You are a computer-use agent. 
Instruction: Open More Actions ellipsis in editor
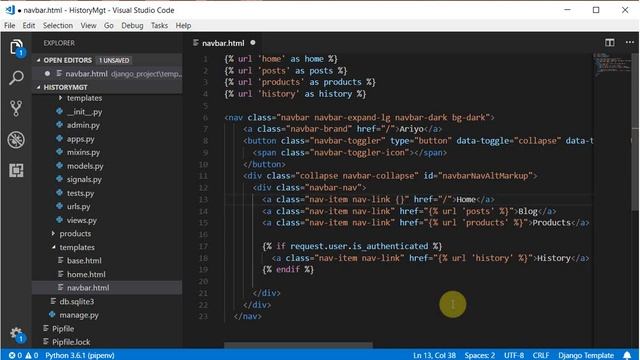coord(630,42)
